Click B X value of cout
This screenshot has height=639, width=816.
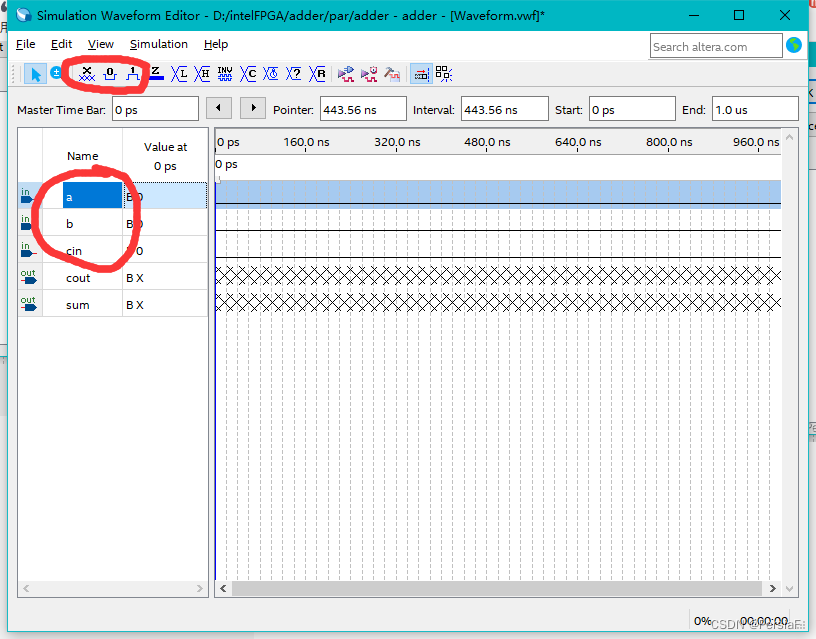click(135, 278)
